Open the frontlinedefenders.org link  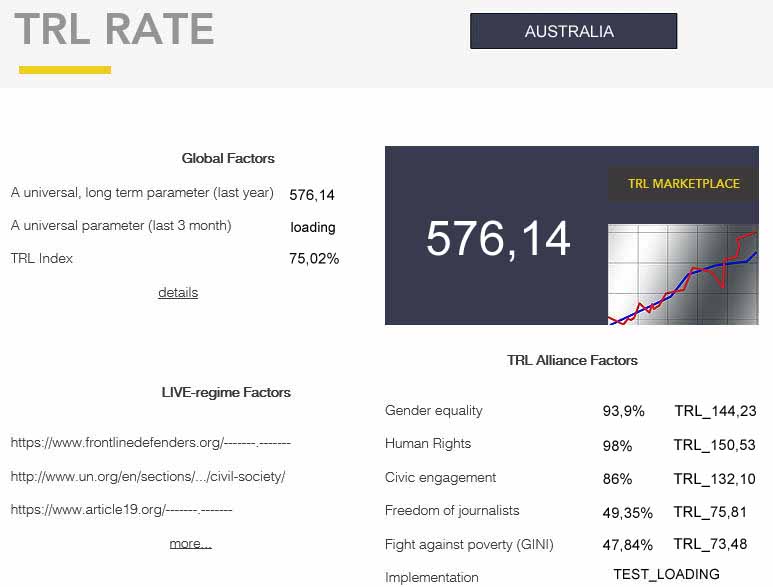150,442
